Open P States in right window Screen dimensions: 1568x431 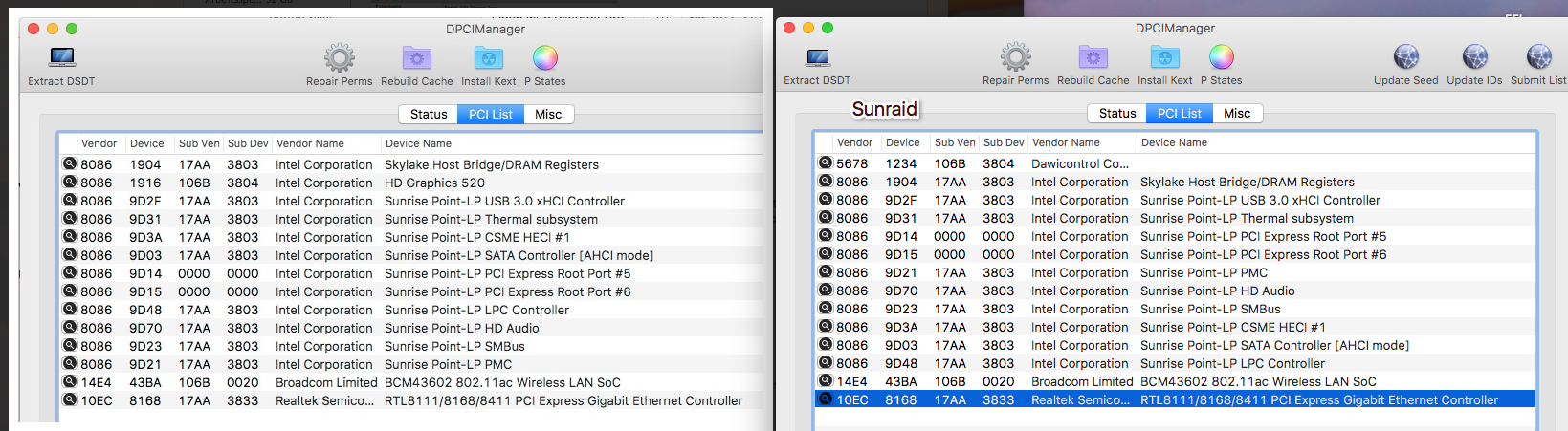[1222, 57]
